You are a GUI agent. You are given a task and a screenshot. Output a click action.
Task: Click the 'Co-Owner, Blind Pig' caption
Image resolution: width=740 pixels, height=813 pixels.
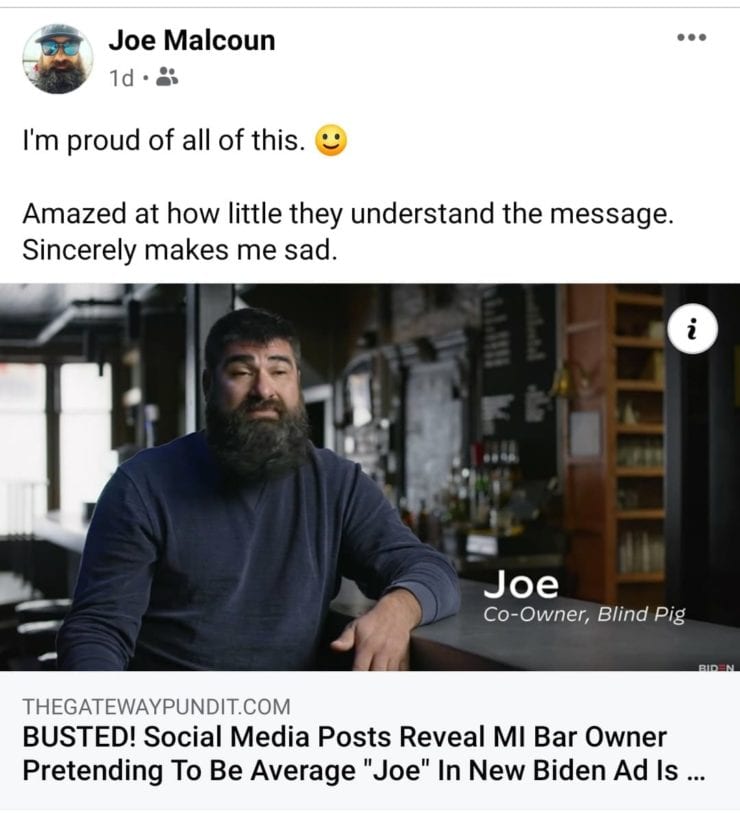(x=584, y=614)
